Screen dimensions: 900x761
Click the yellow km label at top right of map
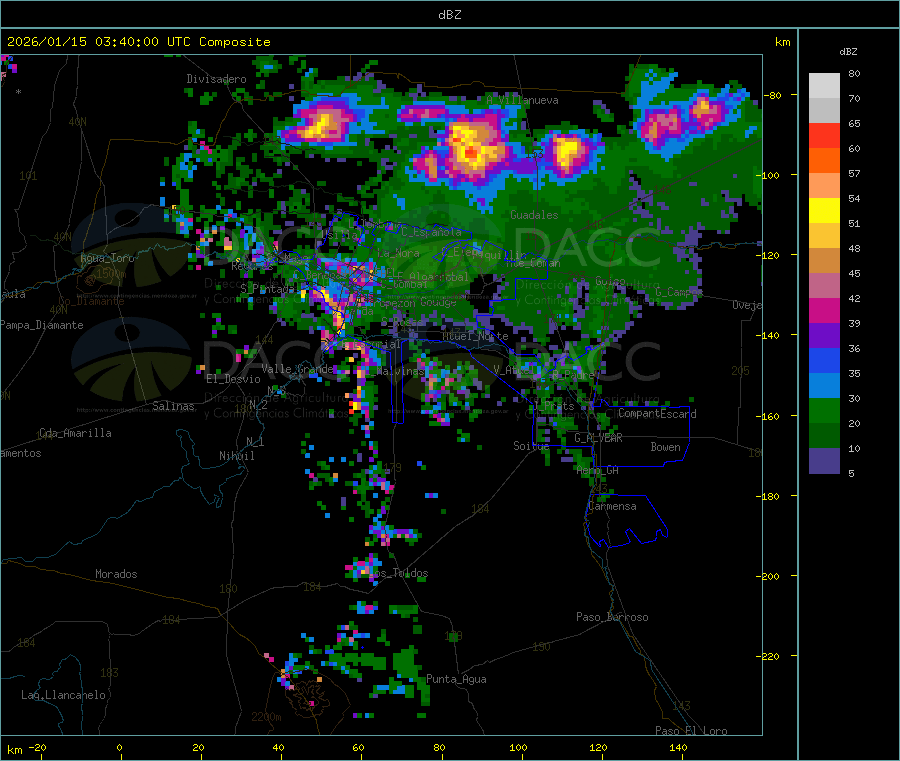(782, 42)
